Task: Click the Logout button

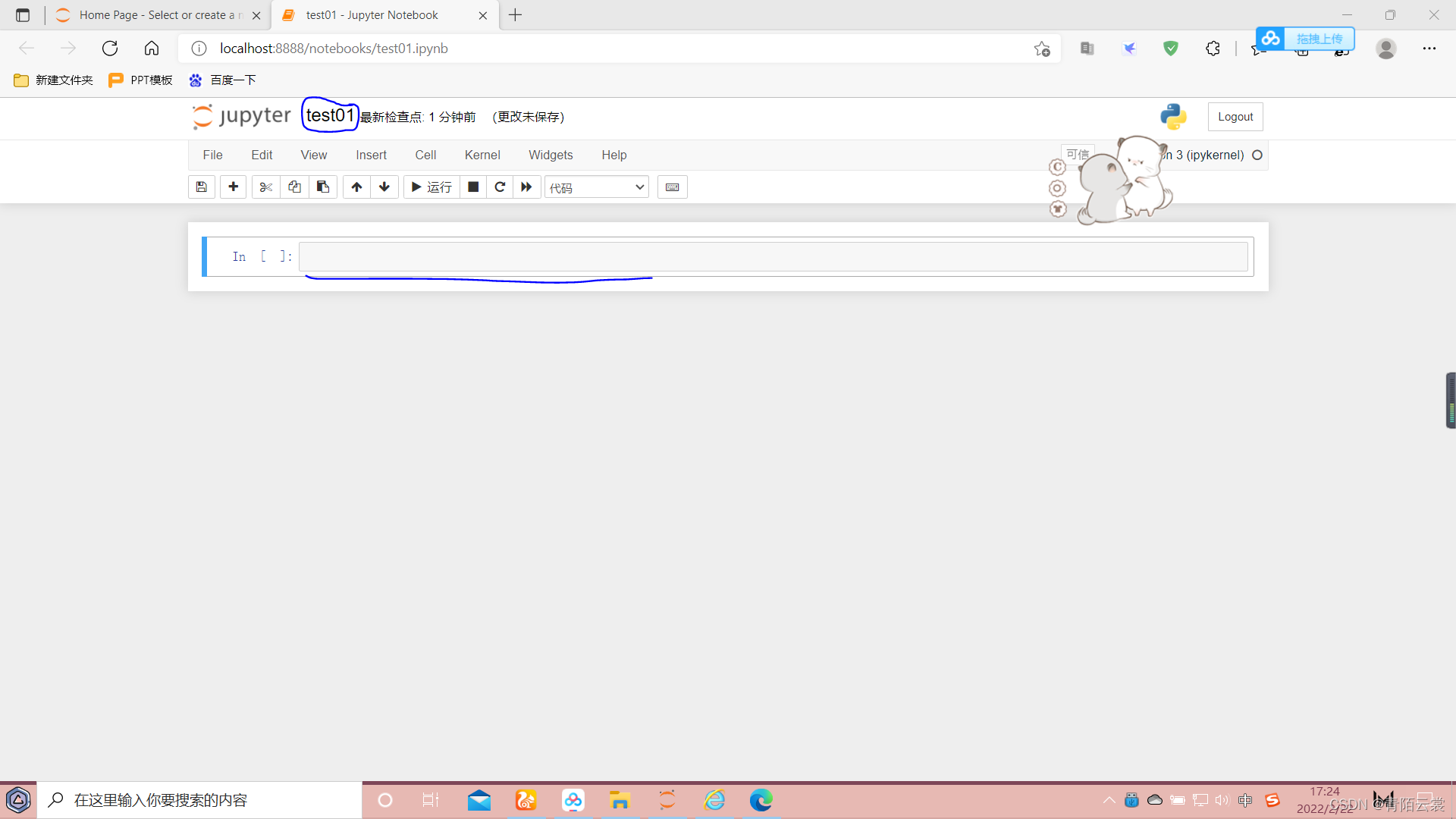Action: (x=1235, y=117)
